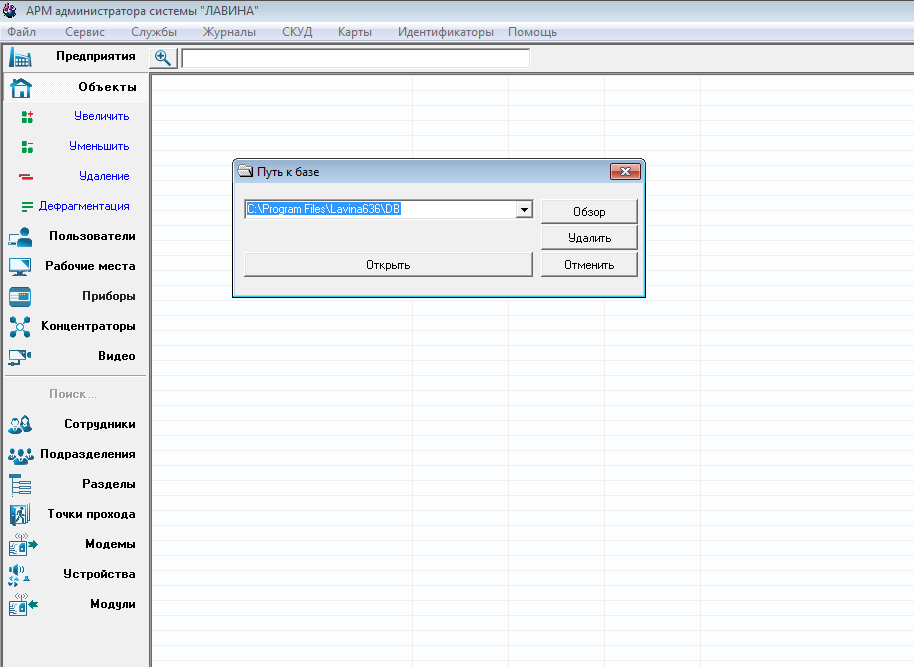The width and height of the screenshot is (914, 667).
Task: Click the Точки прохода door icon
Action: [20, 515]
